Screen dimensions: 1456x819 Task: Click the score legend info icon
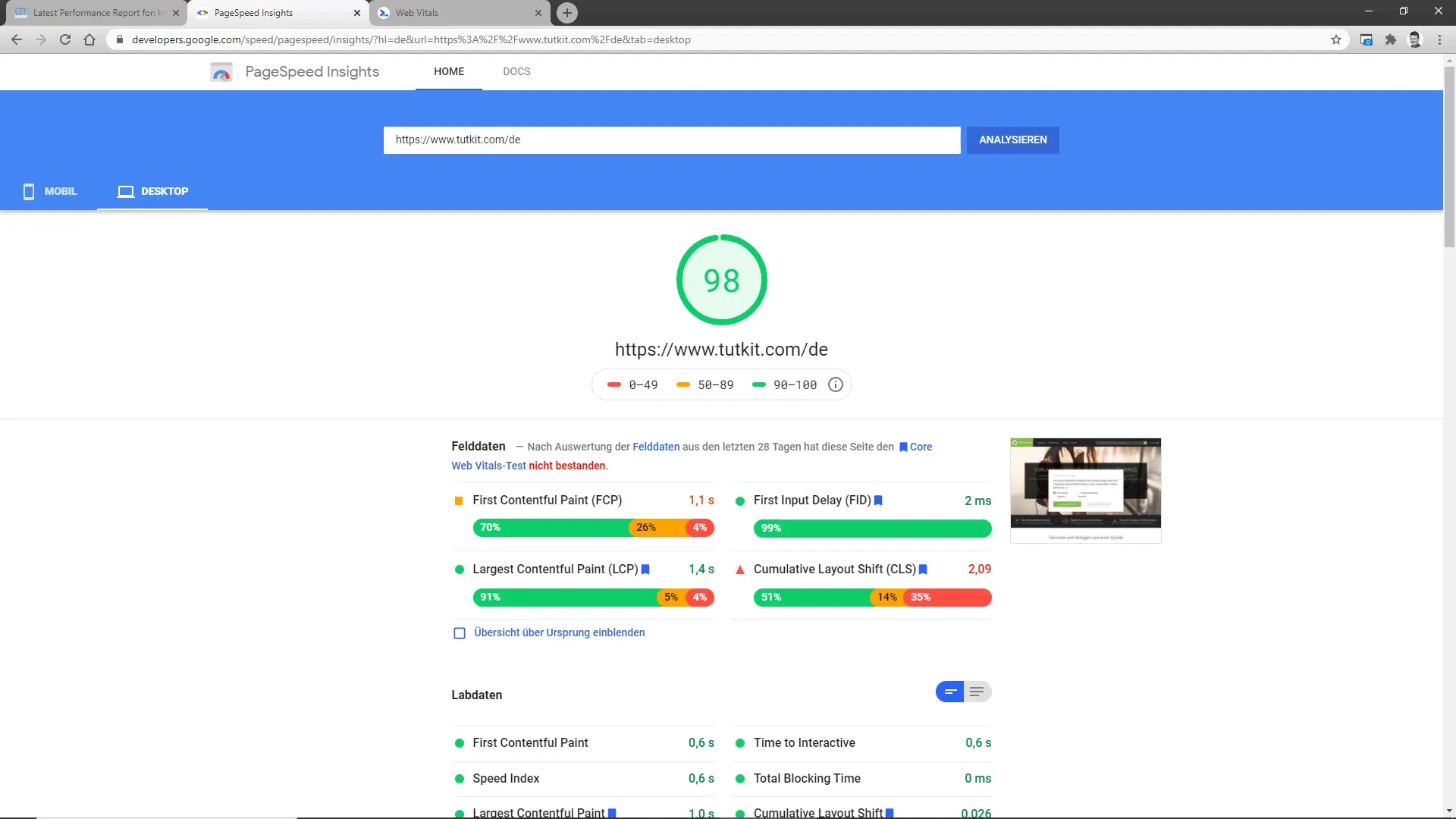(836, 385)
